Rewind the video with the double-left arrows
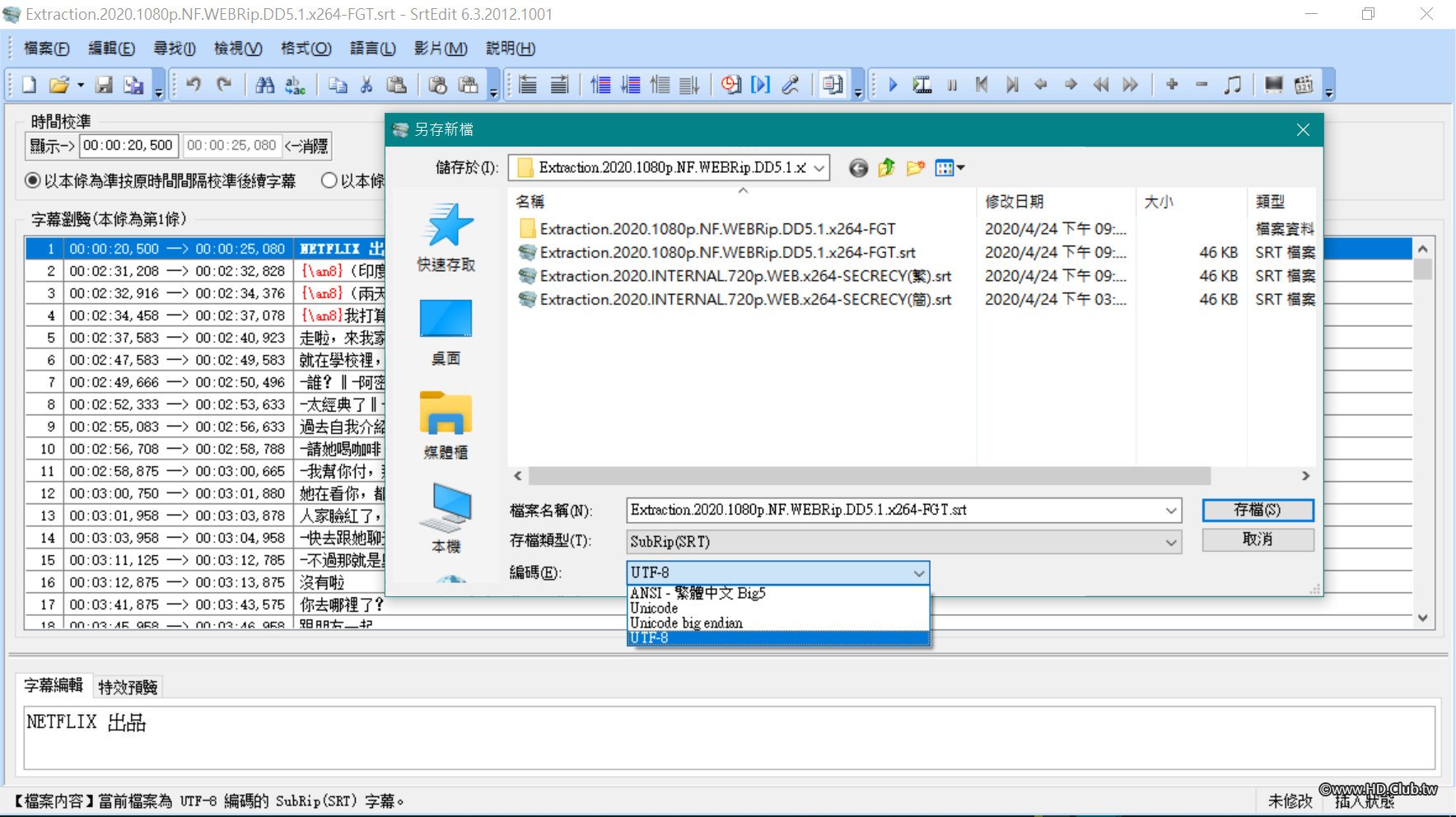 (1101, 85)
